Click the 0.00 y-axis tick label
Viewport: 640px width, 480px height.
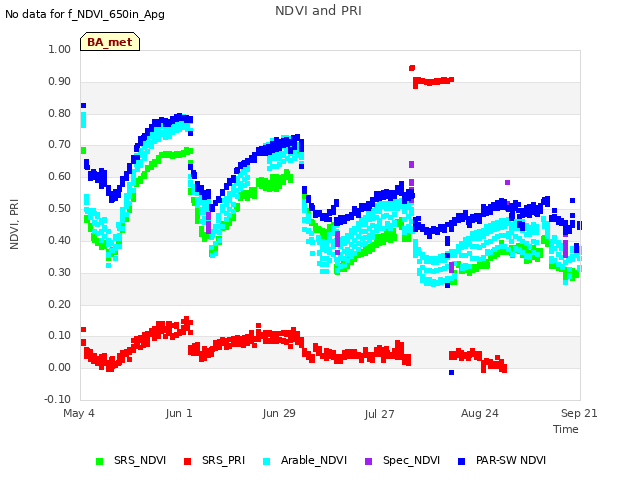tap(60, 367)
